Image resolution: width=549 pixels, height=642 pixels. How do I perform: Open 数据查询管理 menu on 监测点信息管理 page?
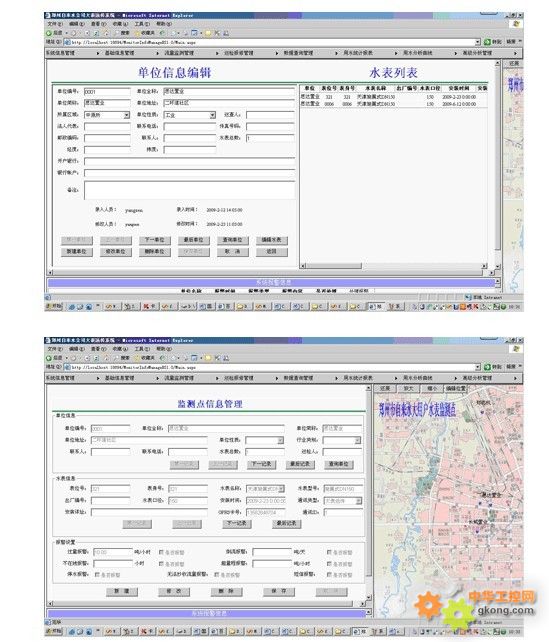[298, 378]
